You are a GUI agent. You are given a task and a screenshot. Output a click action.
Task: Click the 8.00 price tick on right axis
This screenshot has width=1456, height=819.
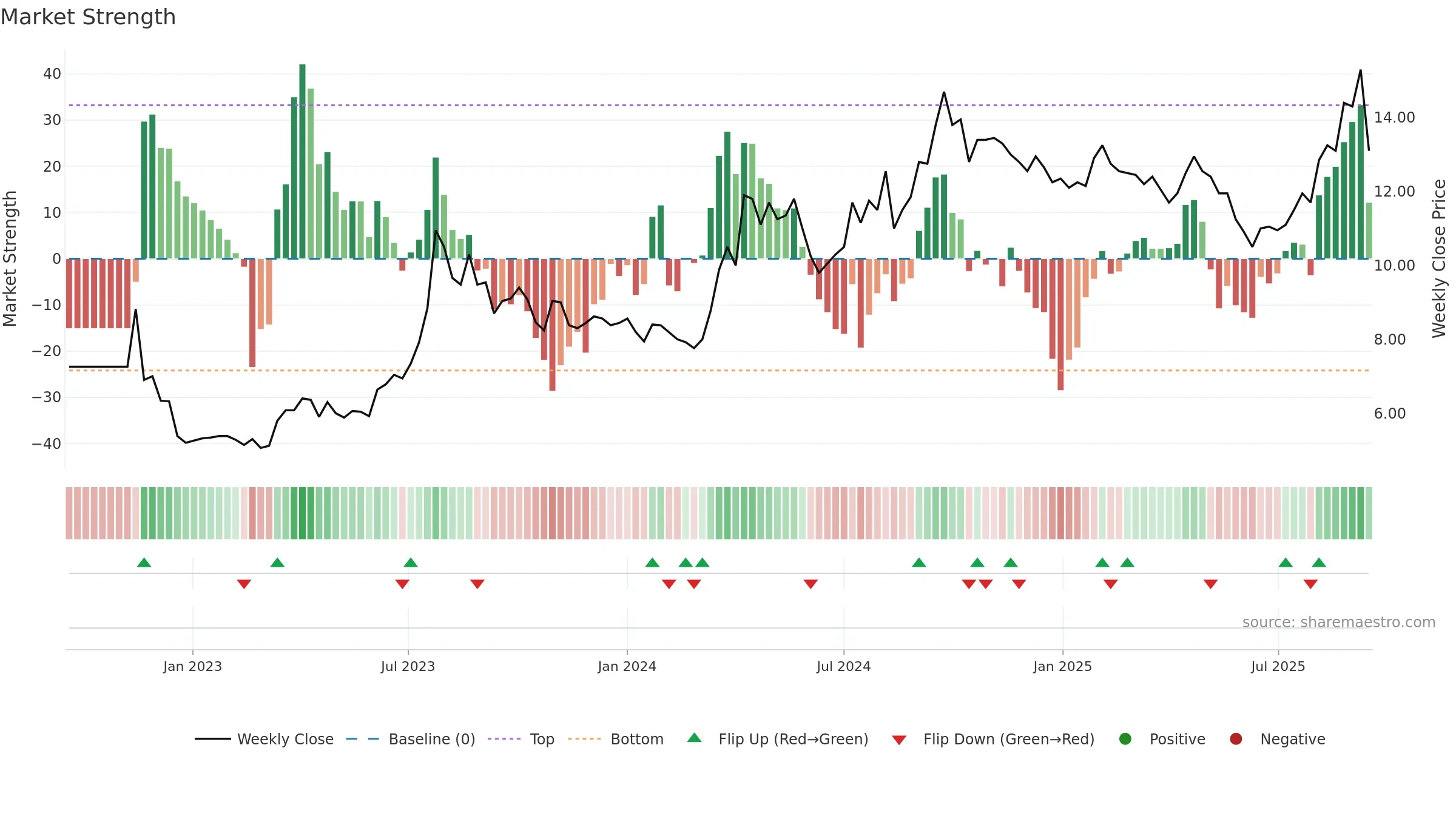point(1390,340)
